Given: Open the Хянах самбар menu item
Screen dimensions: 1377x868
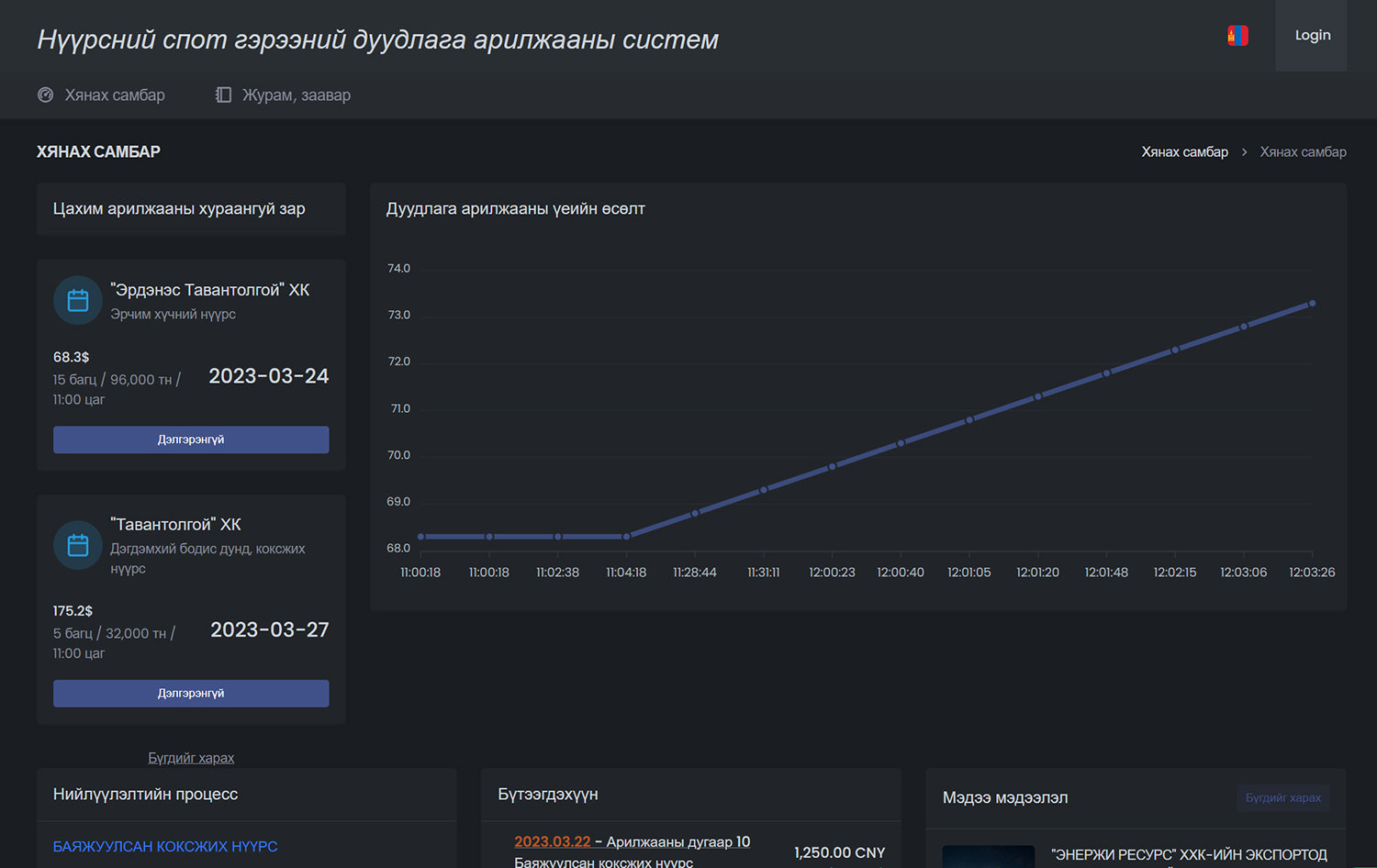Looking at the screenshot, I should 114,95.
